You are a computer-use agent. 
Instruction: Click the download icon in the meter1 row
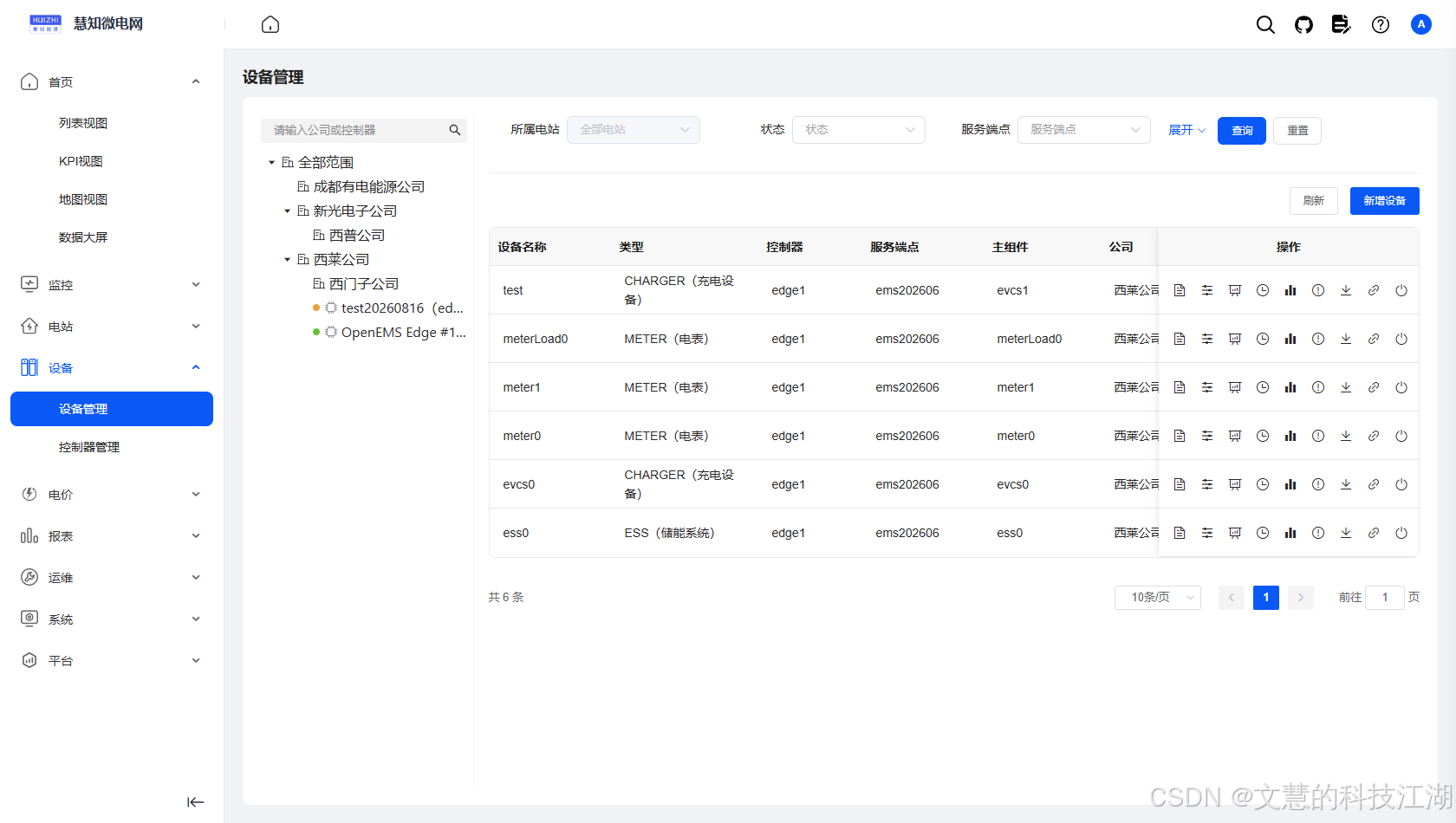pos(1346,387)
